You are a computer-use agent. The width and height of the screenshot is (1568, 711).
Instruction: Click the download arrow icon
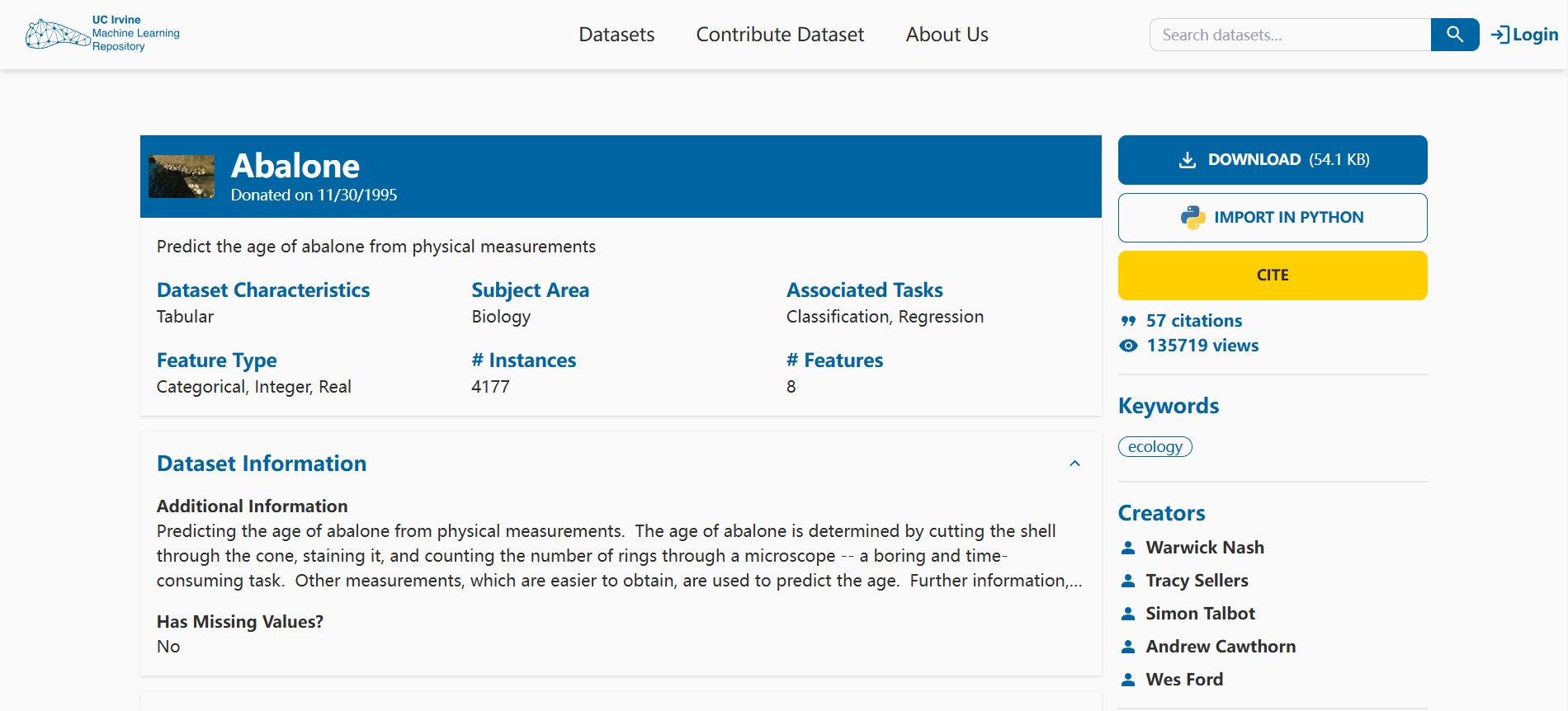(1188, 160)
